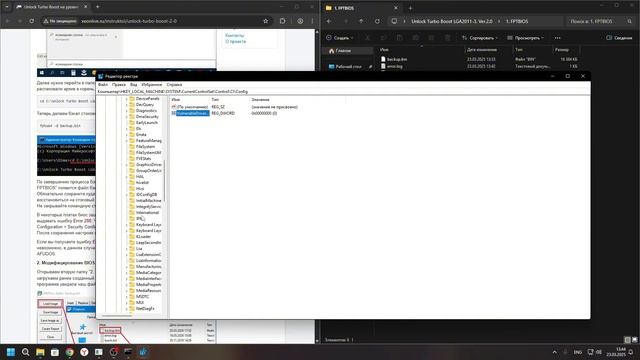
Task: Open the Вид menu in Registry Editor
Action: (x=133, y=84)
